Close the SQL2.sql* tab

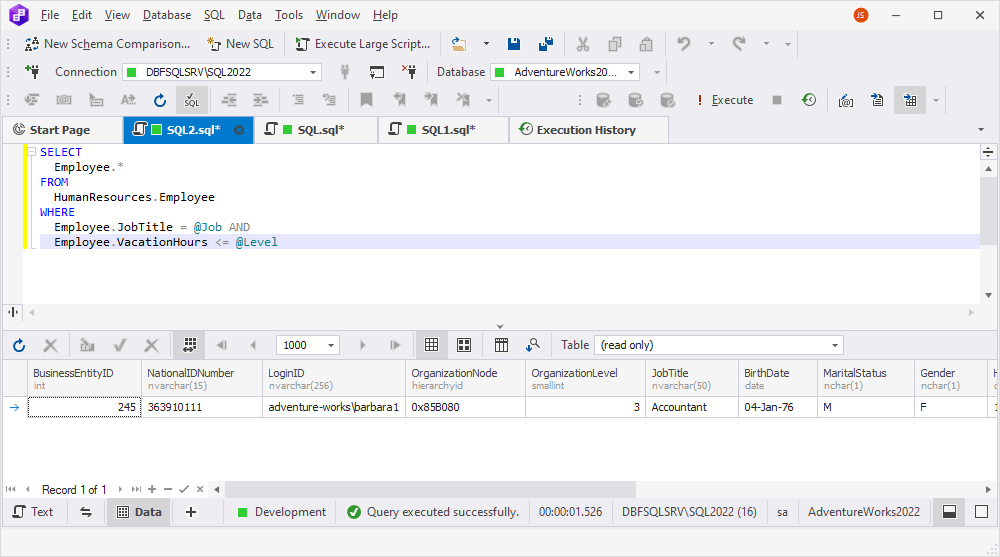[239, 130]
